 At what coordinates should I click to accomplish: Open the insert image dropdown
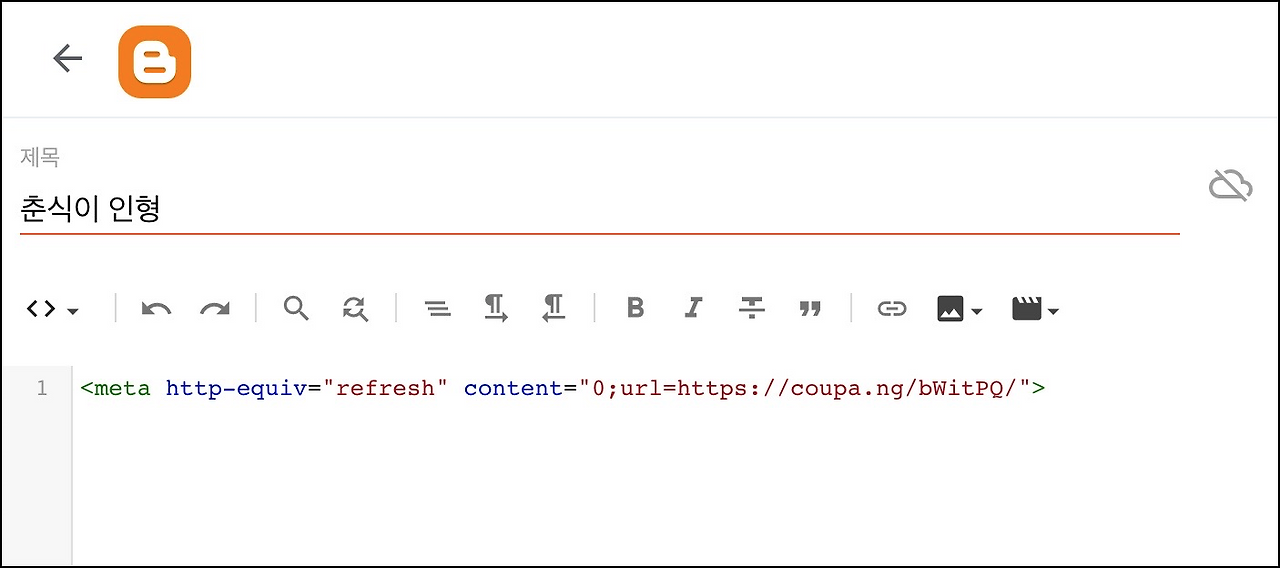960,309
